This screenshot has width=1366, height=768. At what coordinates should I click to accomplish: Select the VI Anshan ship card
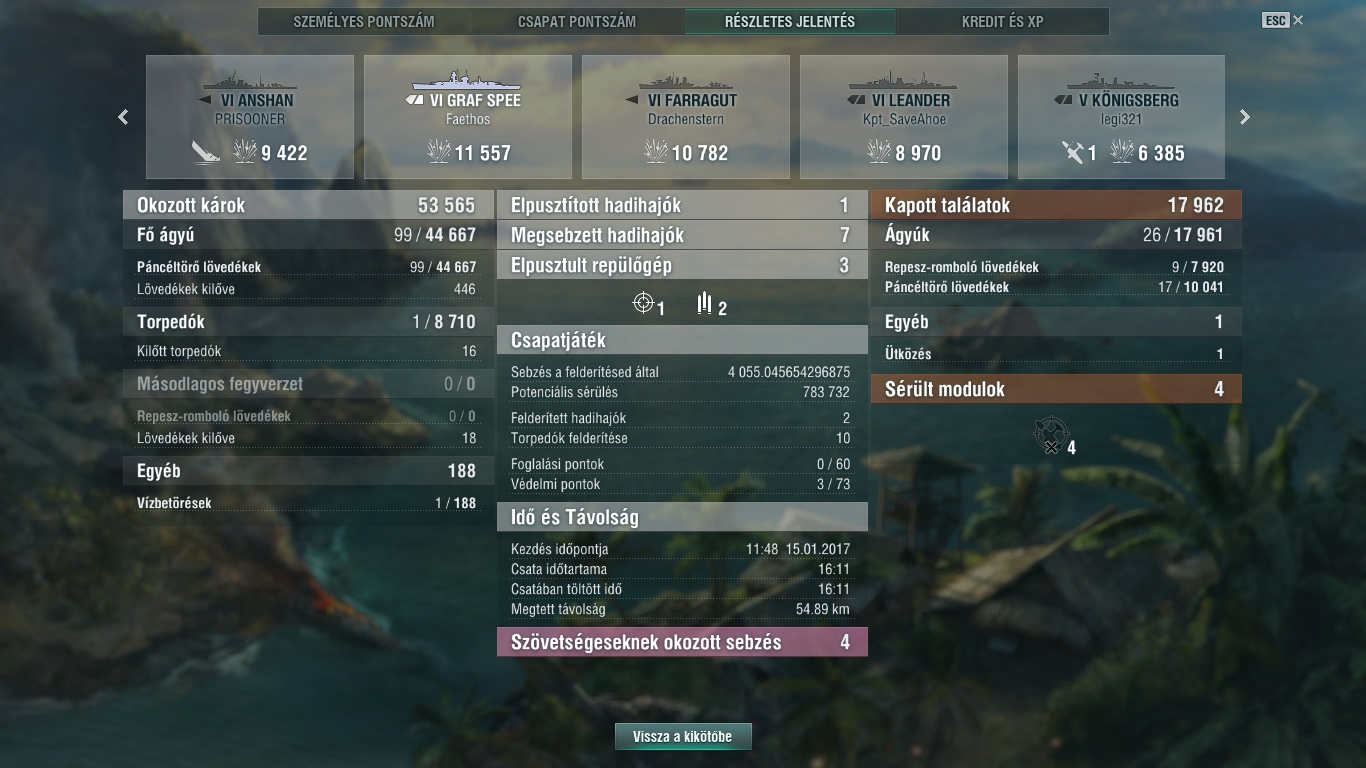click(x=250, y=117)
